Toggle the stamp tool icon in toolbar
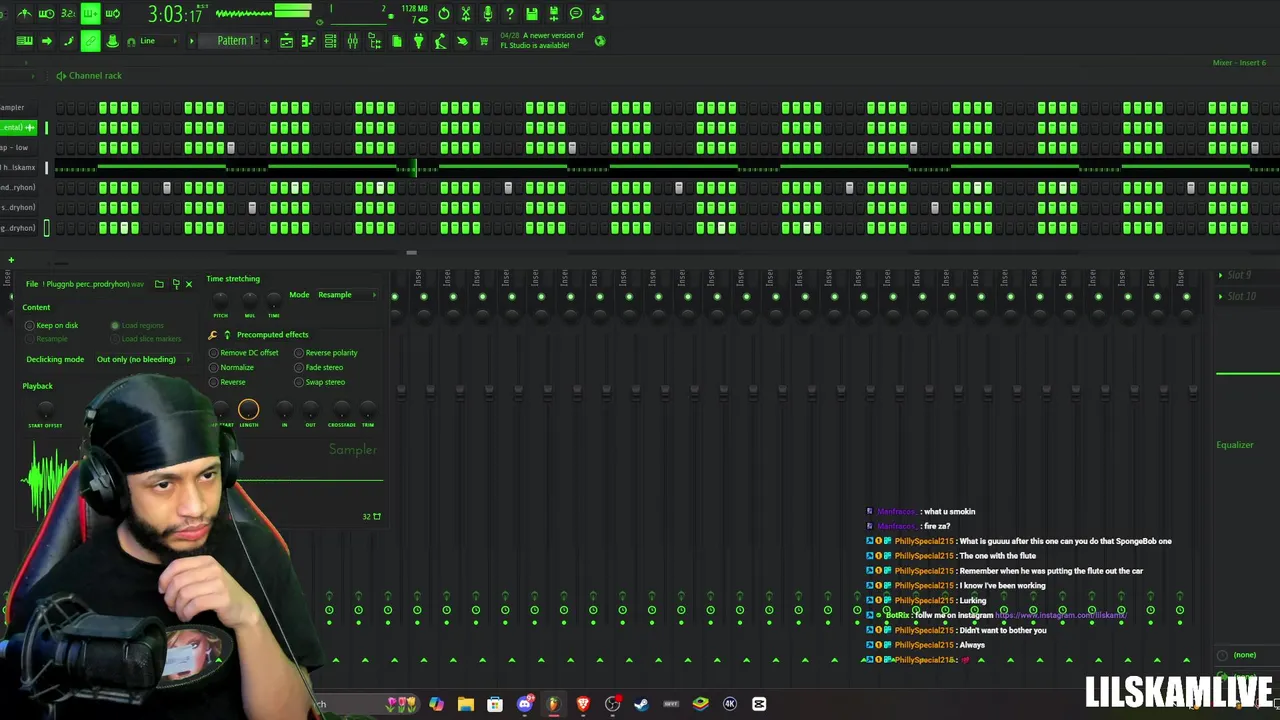 coord(112,41)
